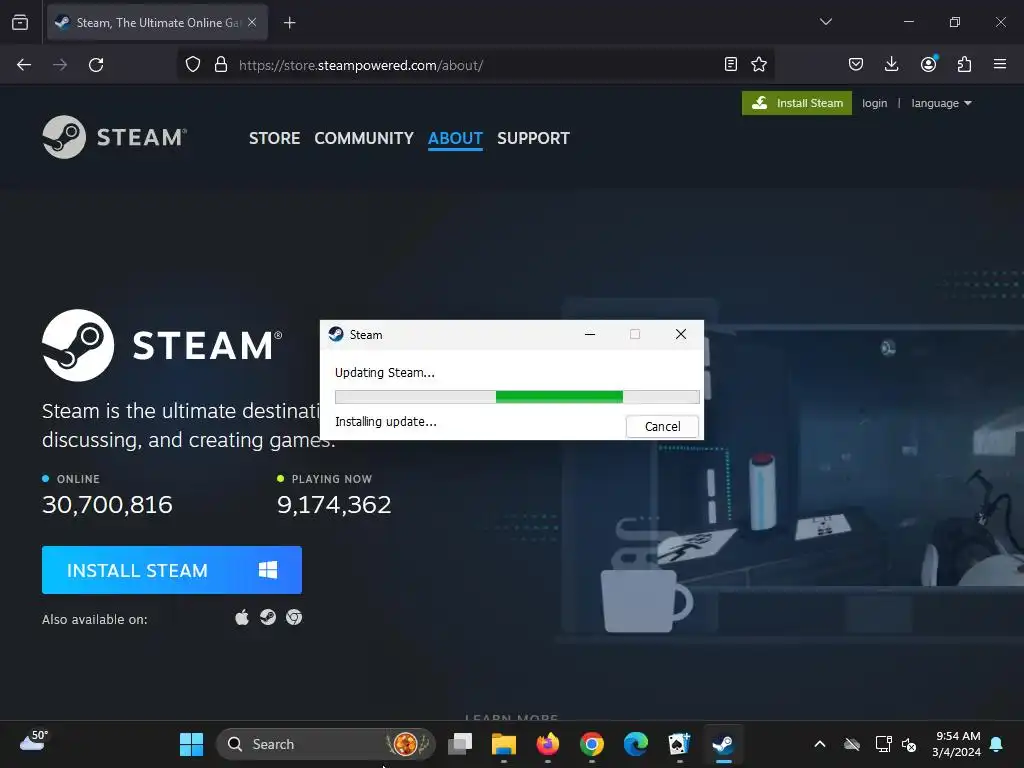
Task: Click the online count 30,700,816
Action: (x=107, y=504)
